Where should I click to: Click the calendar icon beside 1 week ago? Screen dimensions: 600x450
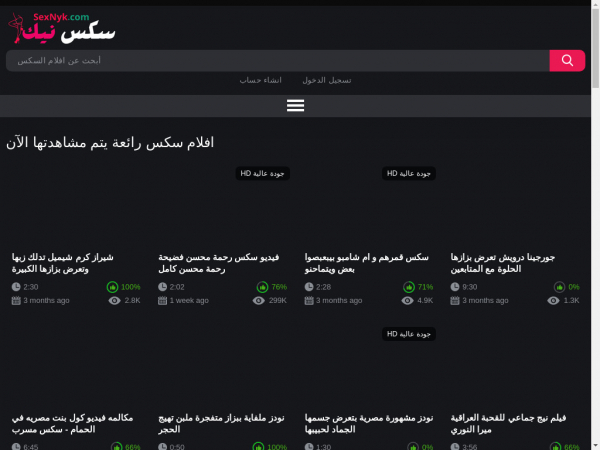point(162,300)
